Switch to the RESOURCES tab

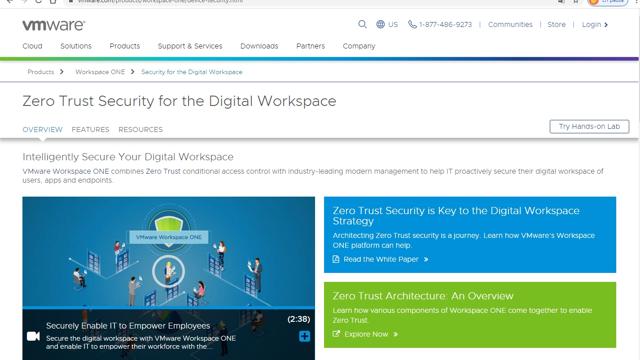[x=140, y=129]
